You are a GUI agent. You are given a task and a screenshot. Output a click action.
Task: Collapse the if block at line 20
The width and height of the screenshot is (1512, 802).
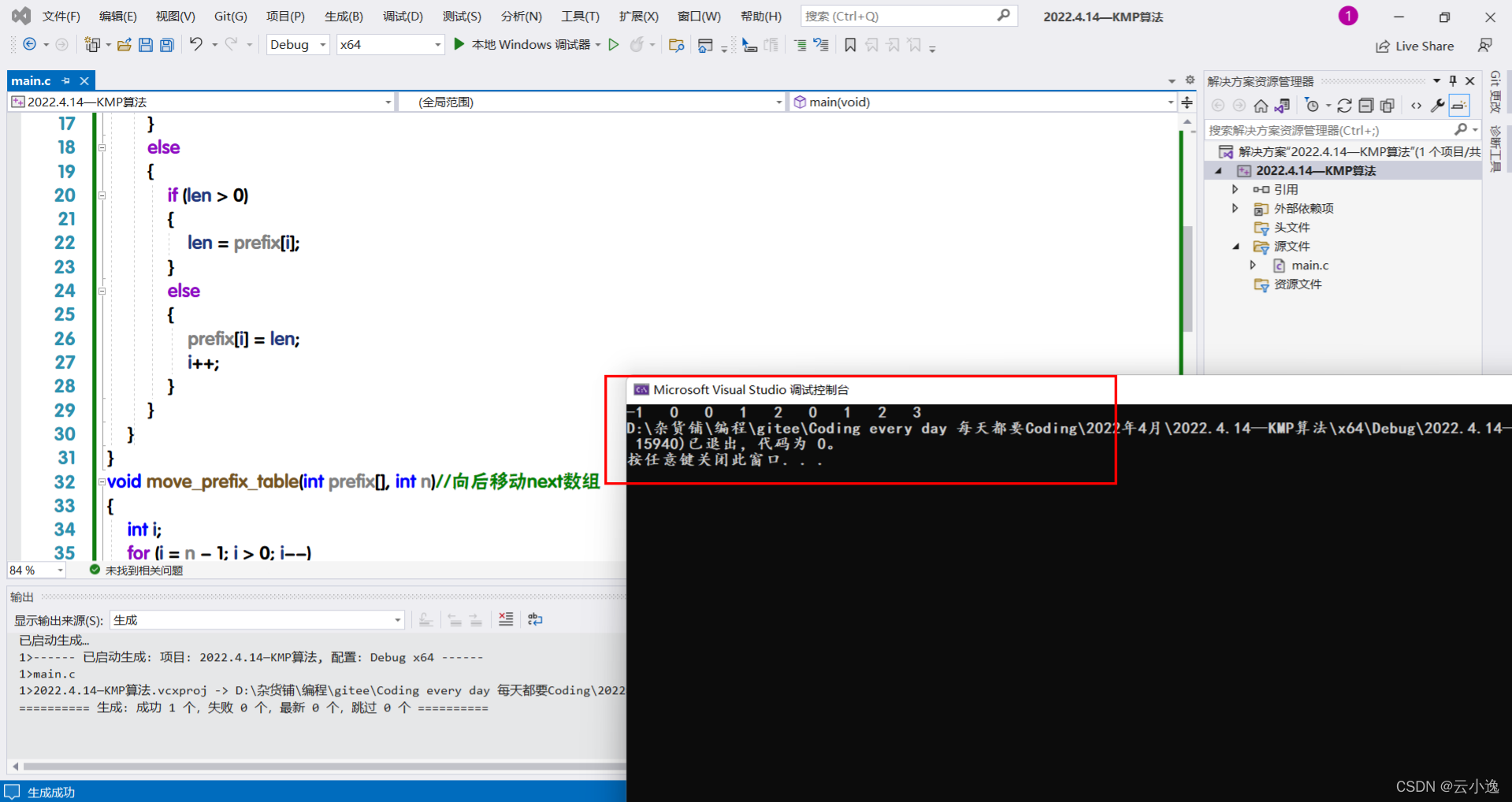(x=102, y=195)
